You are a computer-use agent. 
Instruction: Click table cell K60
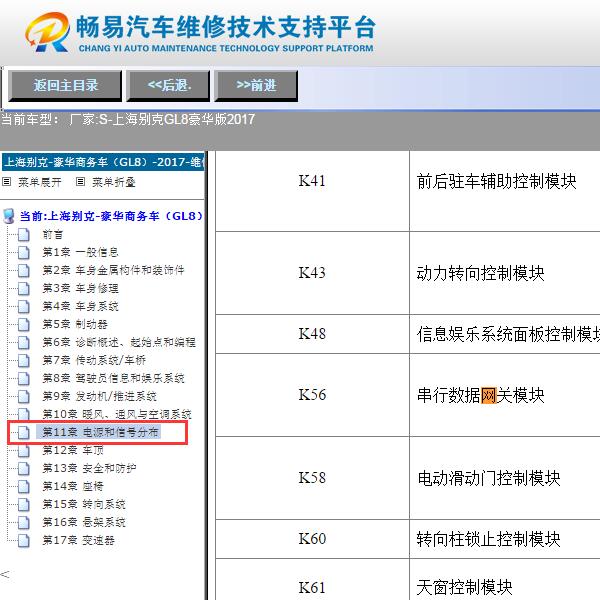tap(312, 539)
